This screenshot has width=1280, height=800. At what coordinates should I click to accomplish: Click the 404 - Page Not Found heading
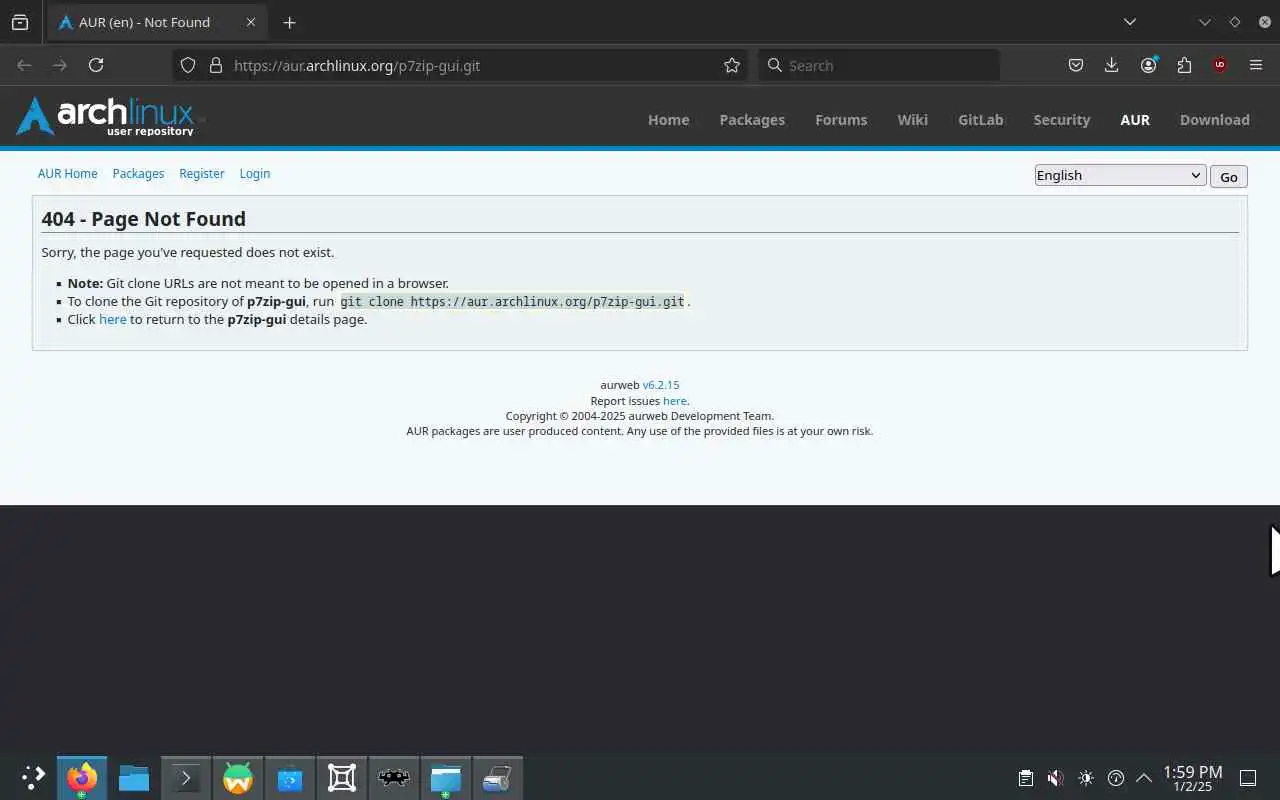click(x=143, y=219)
